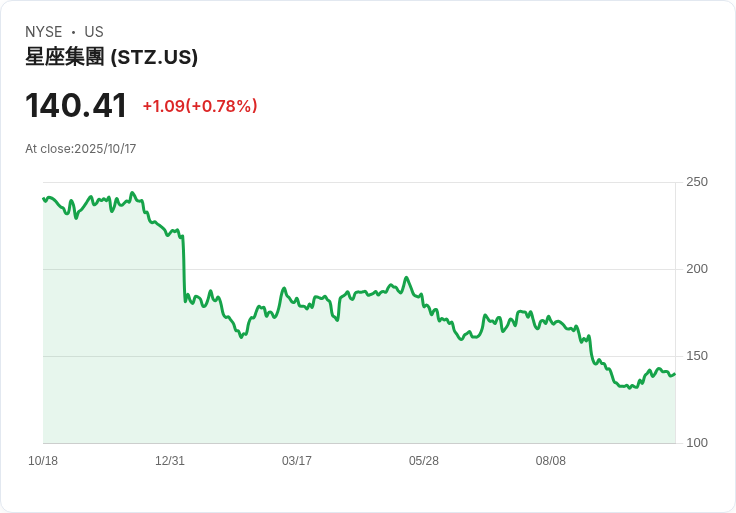Image resolution: width=736 pixels, height=513 pixels.
Task: Click the 250 y-axis label
Action: (x=697, y=182)
